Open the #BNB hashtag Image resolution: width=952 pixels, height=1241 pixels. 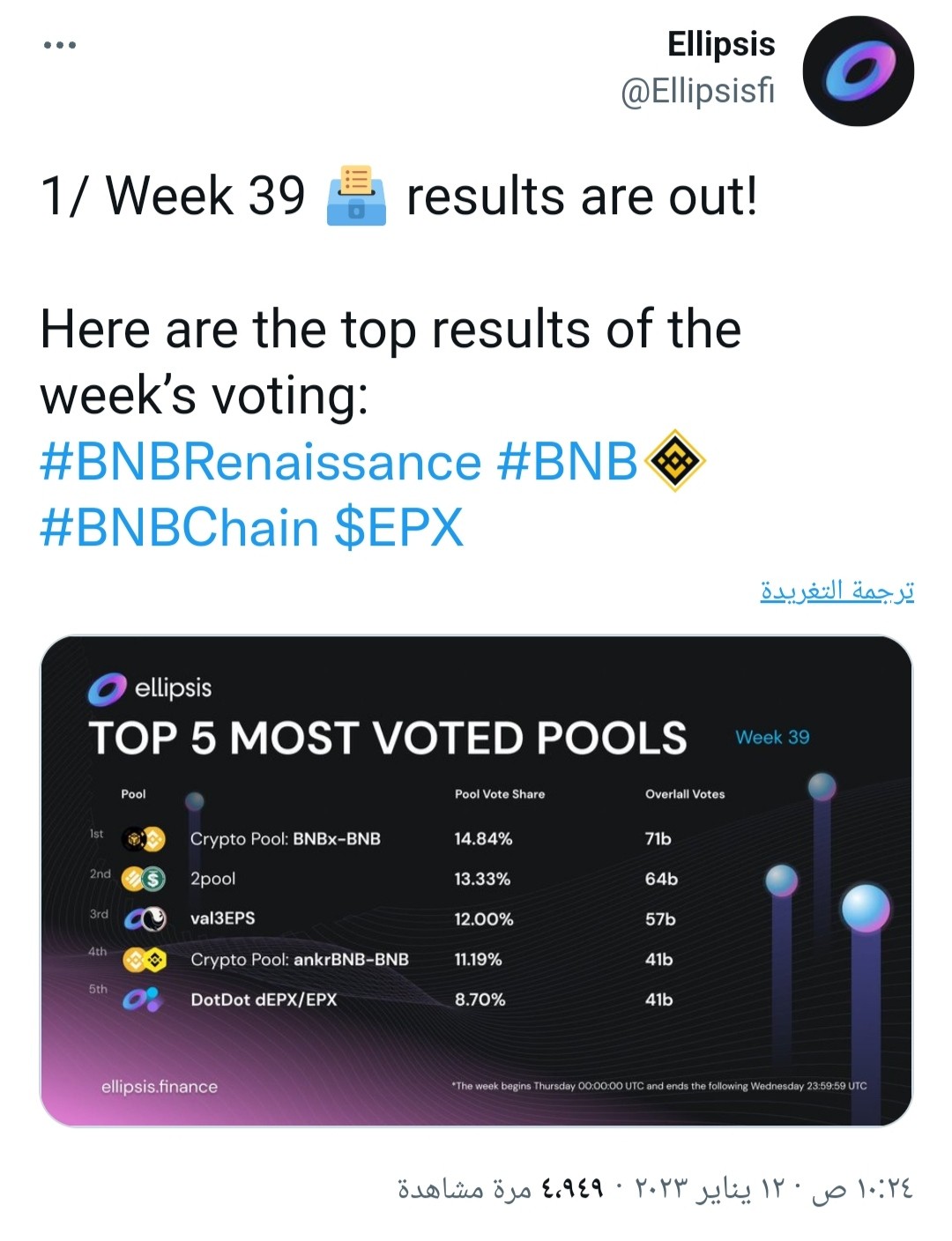(x=567, y=462)
